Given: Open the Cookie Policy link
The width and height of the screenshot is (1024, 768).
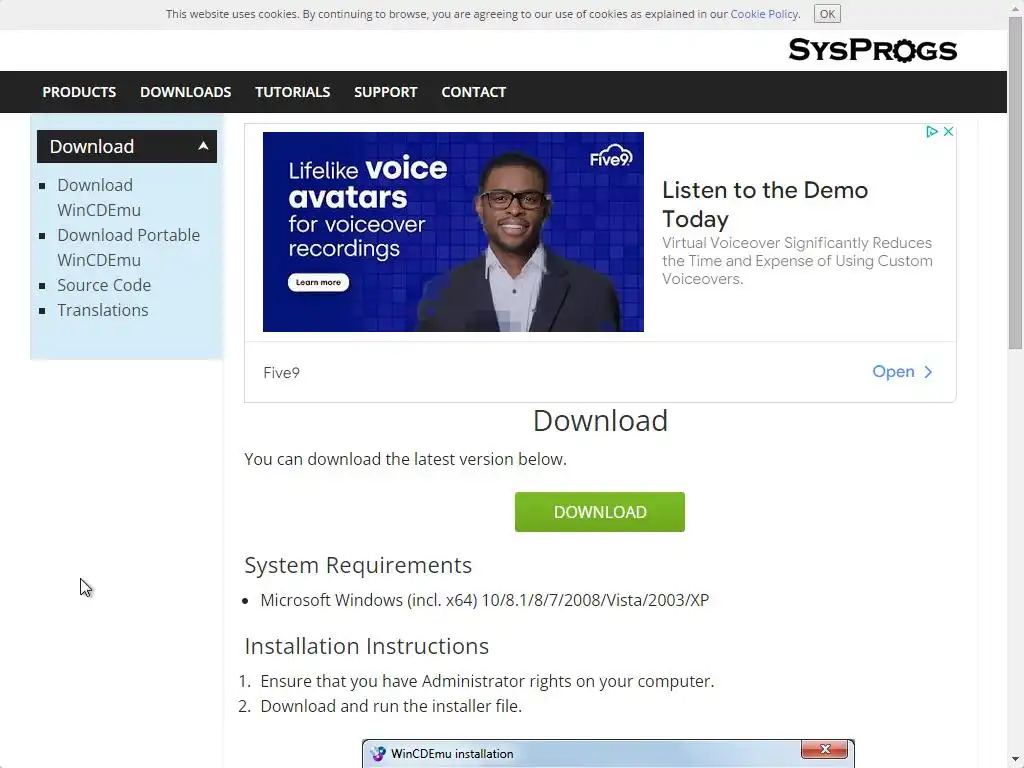Looking at the screenshot, I should pyautogui.click(x=763, y=14).
